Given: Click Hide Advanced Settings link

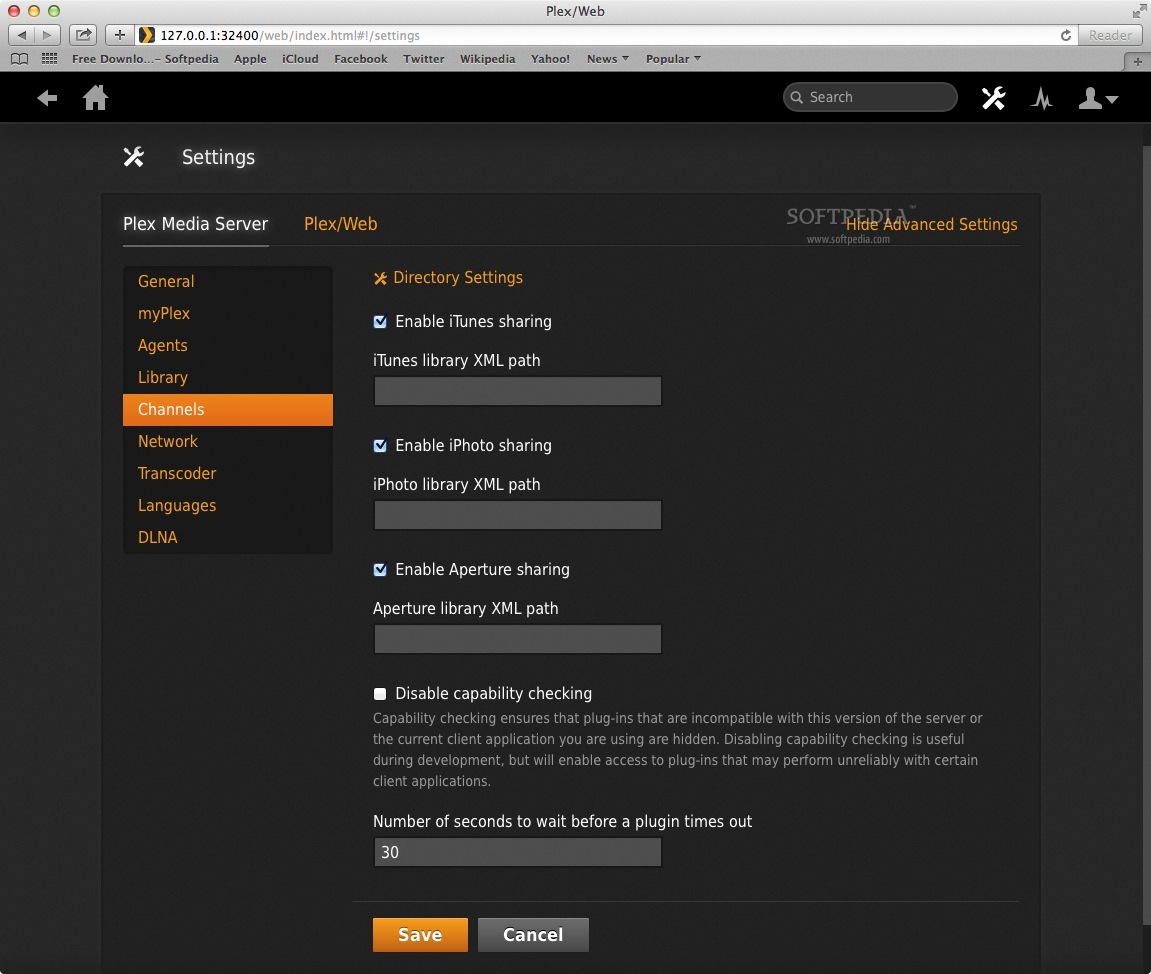Looking at the screenshot, I should [x=932, y=224].
